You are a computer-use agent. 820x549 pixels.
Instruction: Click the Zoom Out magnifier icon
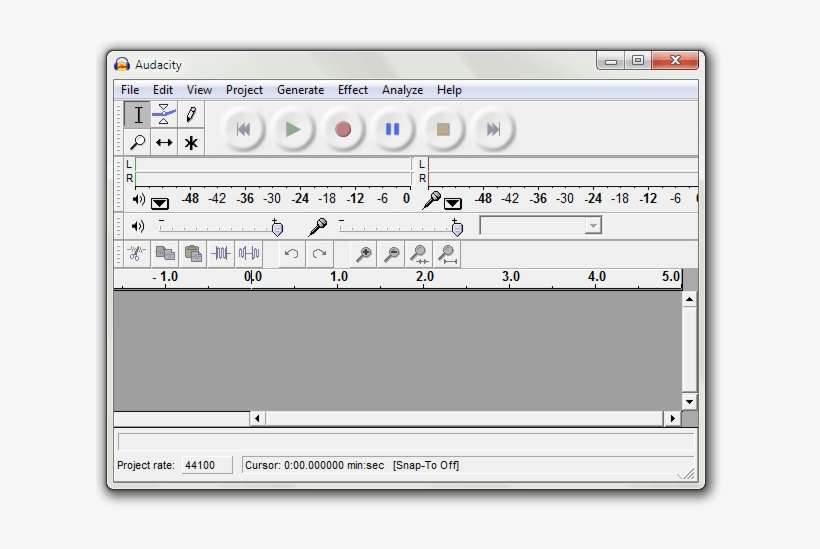coord(392,254)
